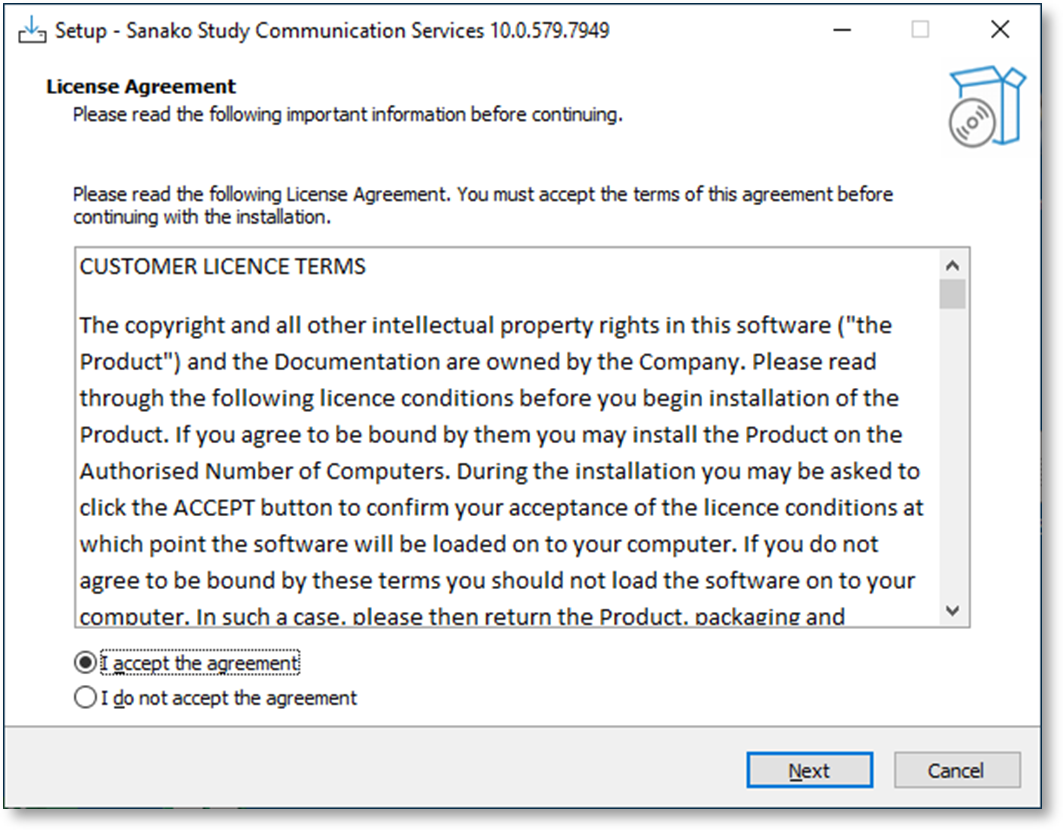
Task: Select "I accept the agreement" radio button
Action: pos(86,663)
